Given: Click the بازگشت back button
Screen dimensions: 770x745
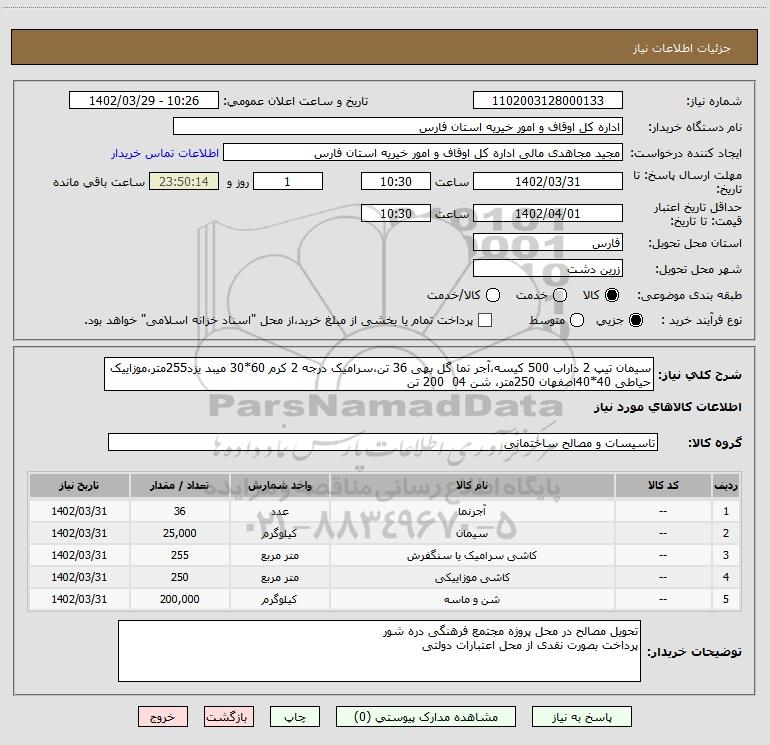Looking at the screenshot, I should 229,717.
